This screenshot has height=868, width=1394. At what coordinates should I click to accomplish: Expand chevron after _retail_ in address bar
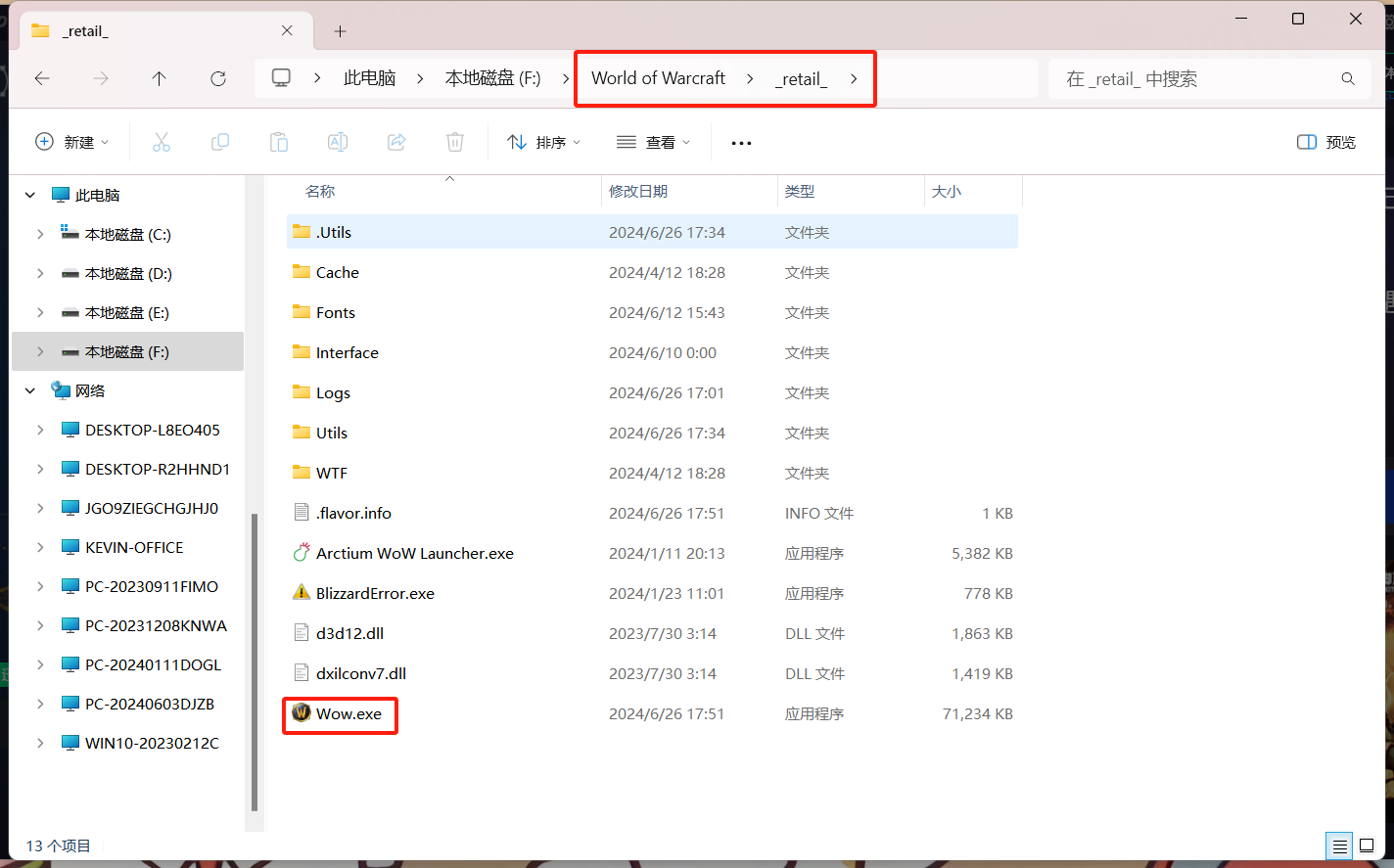point(854,78)
